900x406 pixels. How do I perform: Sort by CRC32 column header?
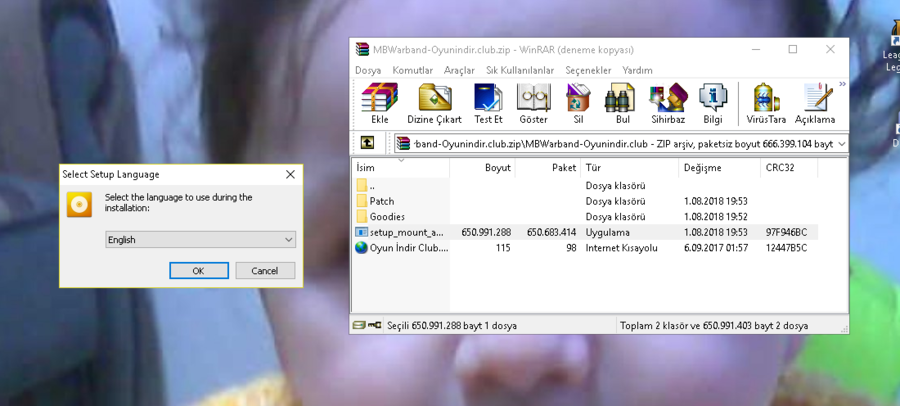click(x=789, y=168)
